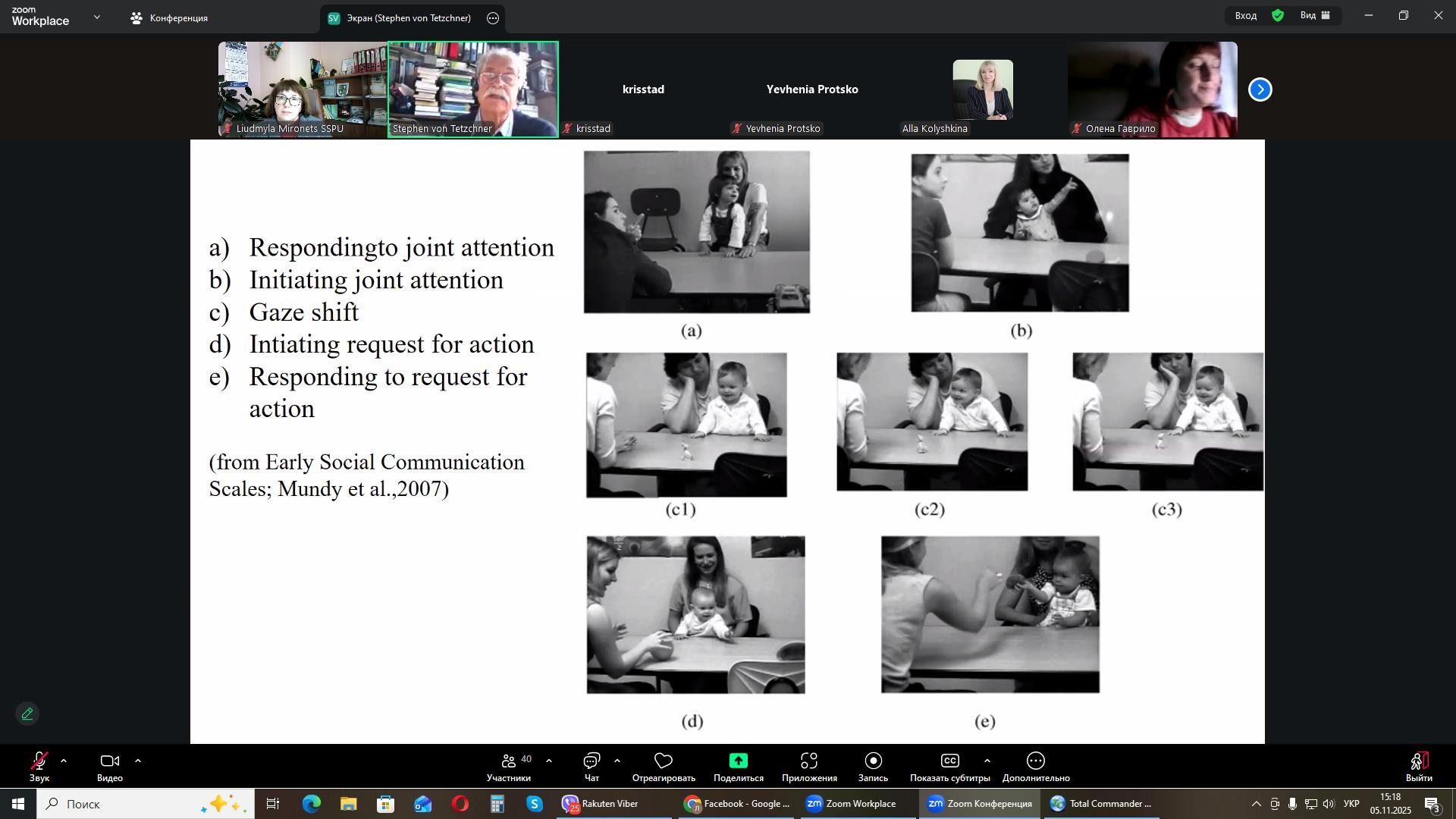Open the Участники participants panel
This screenshot has height=819, width=1456.
coord(509,766)
